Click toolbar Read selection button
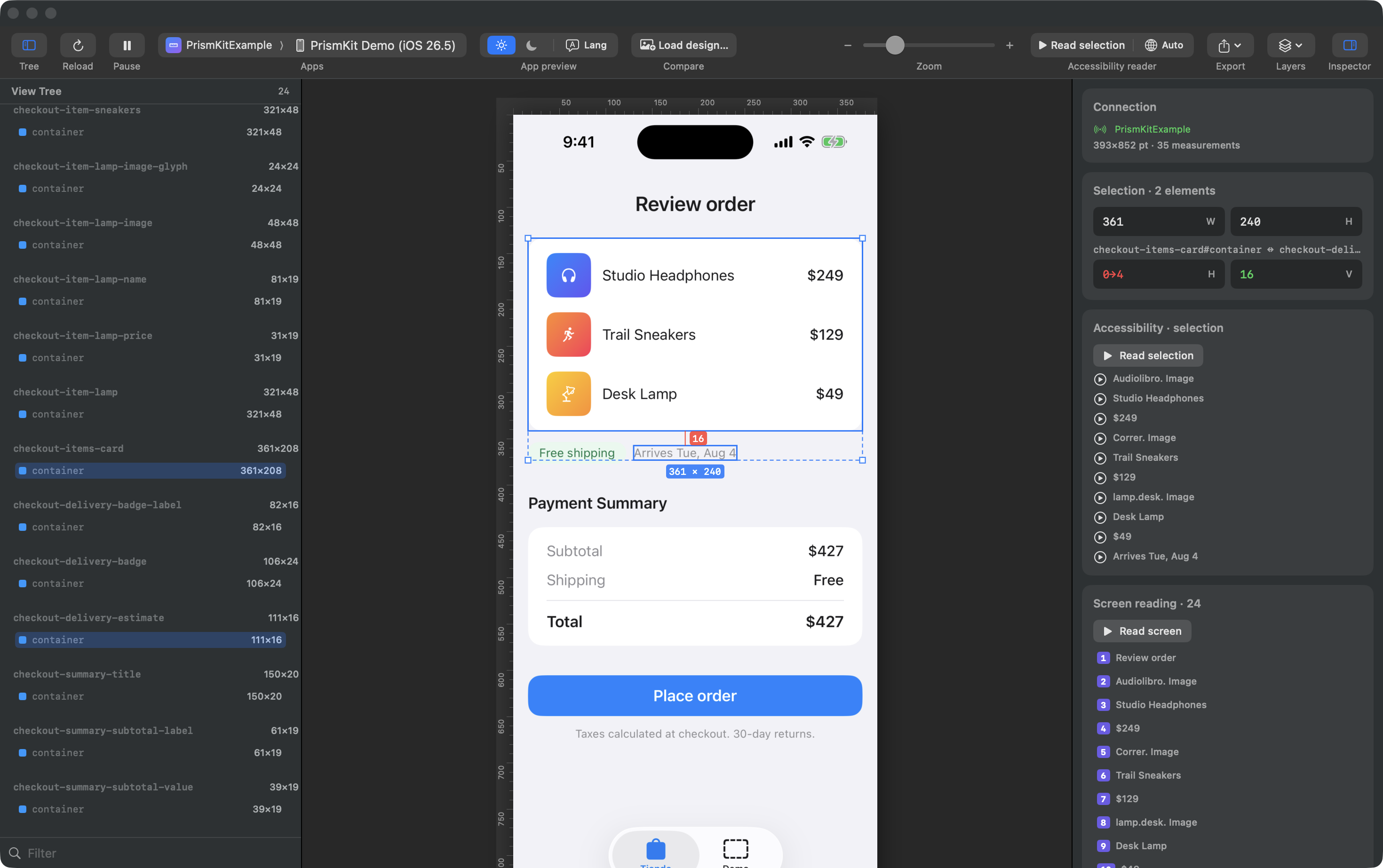 [x=1081, y=45]
